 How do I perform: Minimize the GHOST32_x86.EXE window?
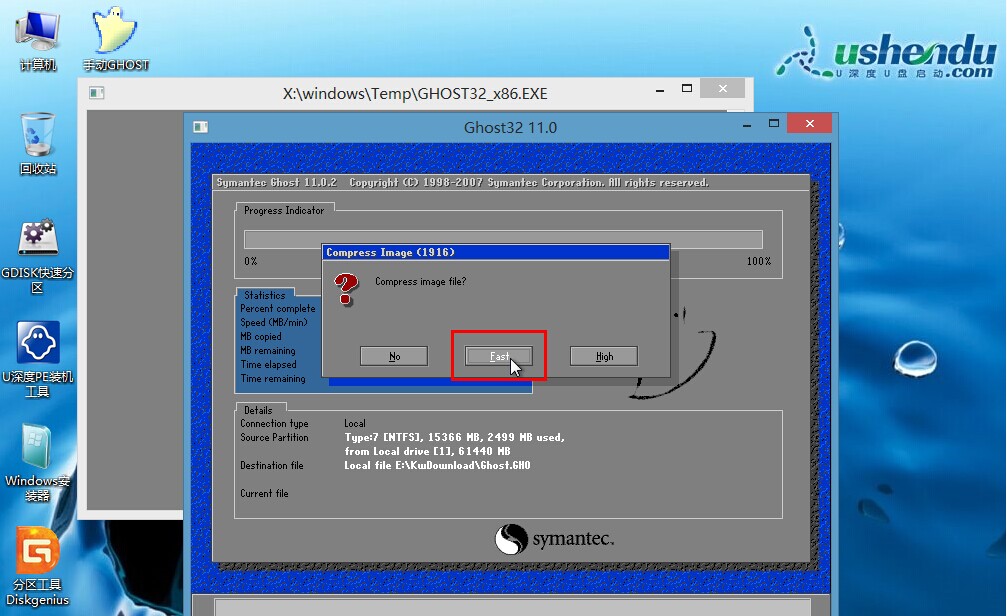[x=660, y=89]
